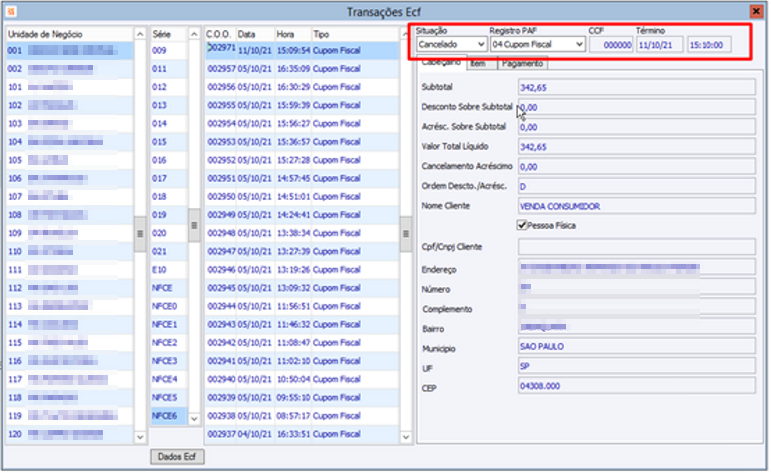Click the Dados Ecf button
The width and height of the screenshot is (771, 473).
[x=177, y=457]
